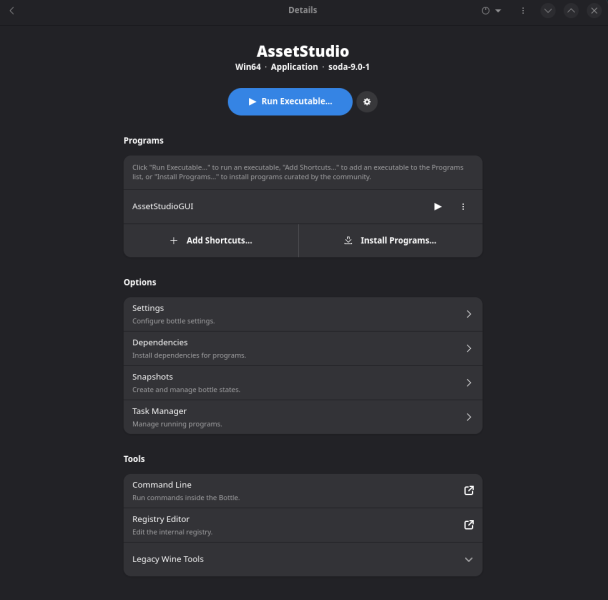Open AssetStudioGUI three-dot options menu
This screenshot has height=600, width=608.
[463, 207]
